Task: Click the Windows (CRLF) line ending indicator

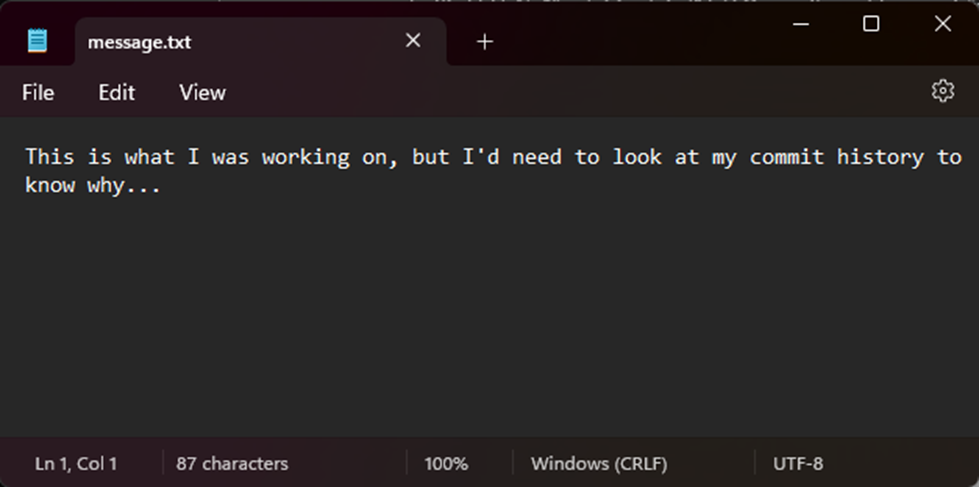Action: [598, 463]
